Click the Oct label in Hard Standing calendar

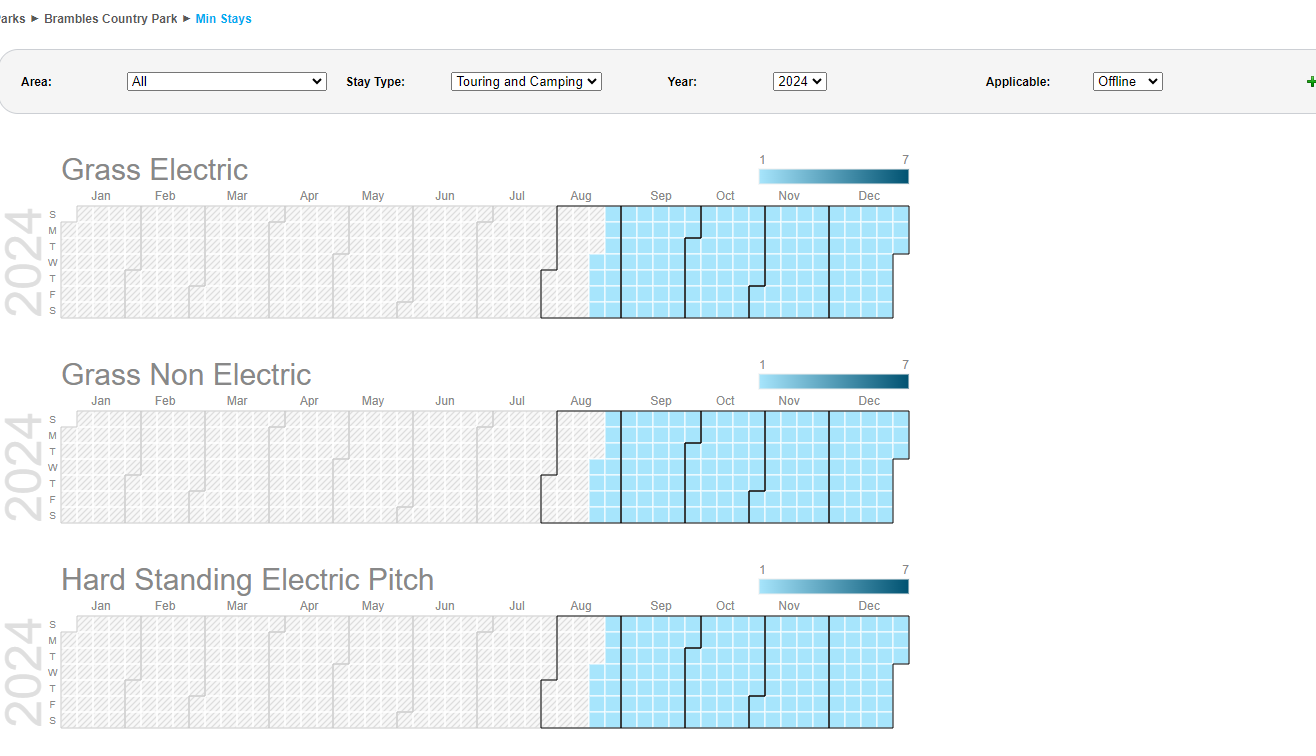coord(725,606)
